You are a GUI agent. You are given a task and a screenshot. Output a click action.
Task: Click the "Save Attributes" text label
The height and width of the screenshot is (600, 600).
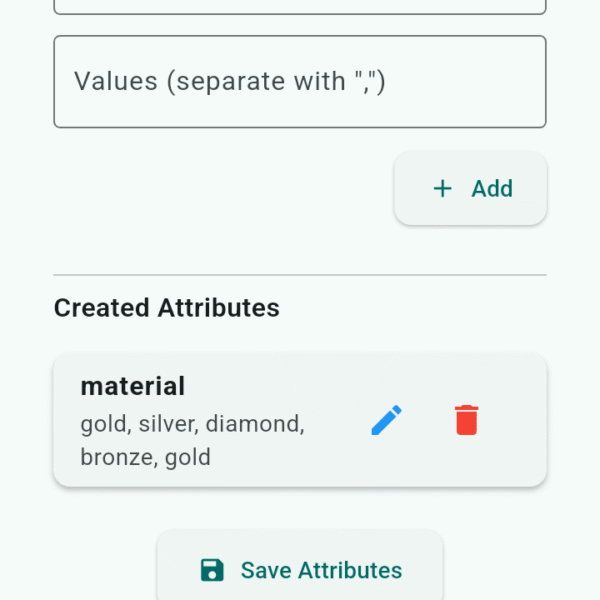click(321, 571)
